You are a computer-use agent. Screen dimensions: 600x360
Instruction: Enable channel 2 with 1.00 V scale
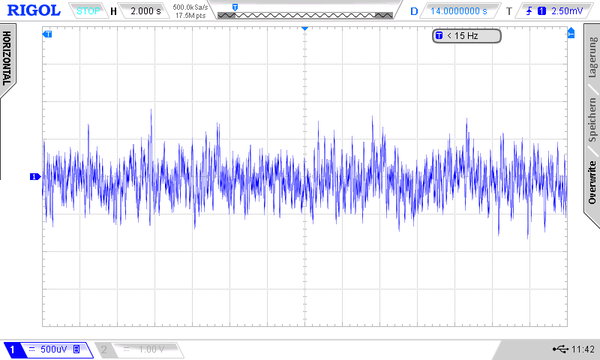(x=139, y=350)
